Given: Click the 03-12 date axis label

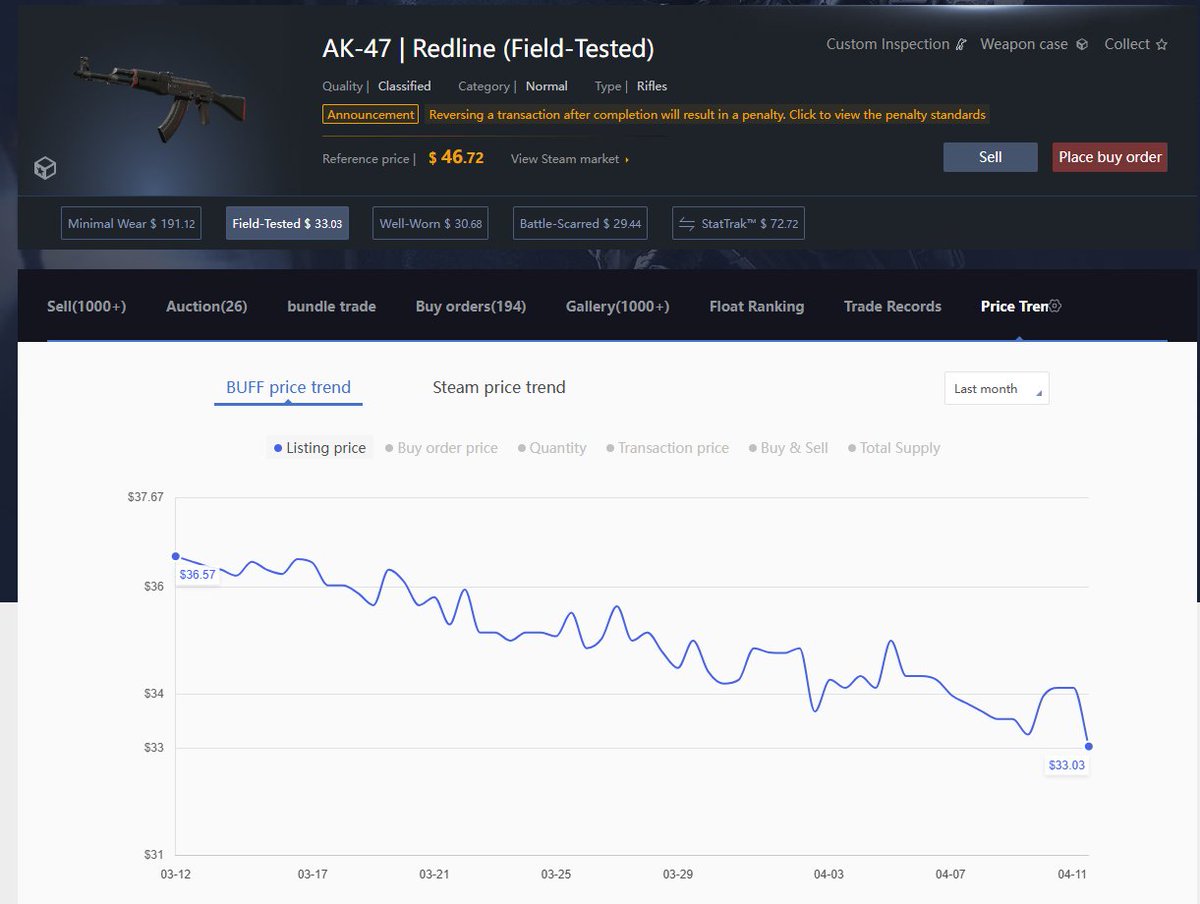Looking at the screenshot, I should pos(175,874).
